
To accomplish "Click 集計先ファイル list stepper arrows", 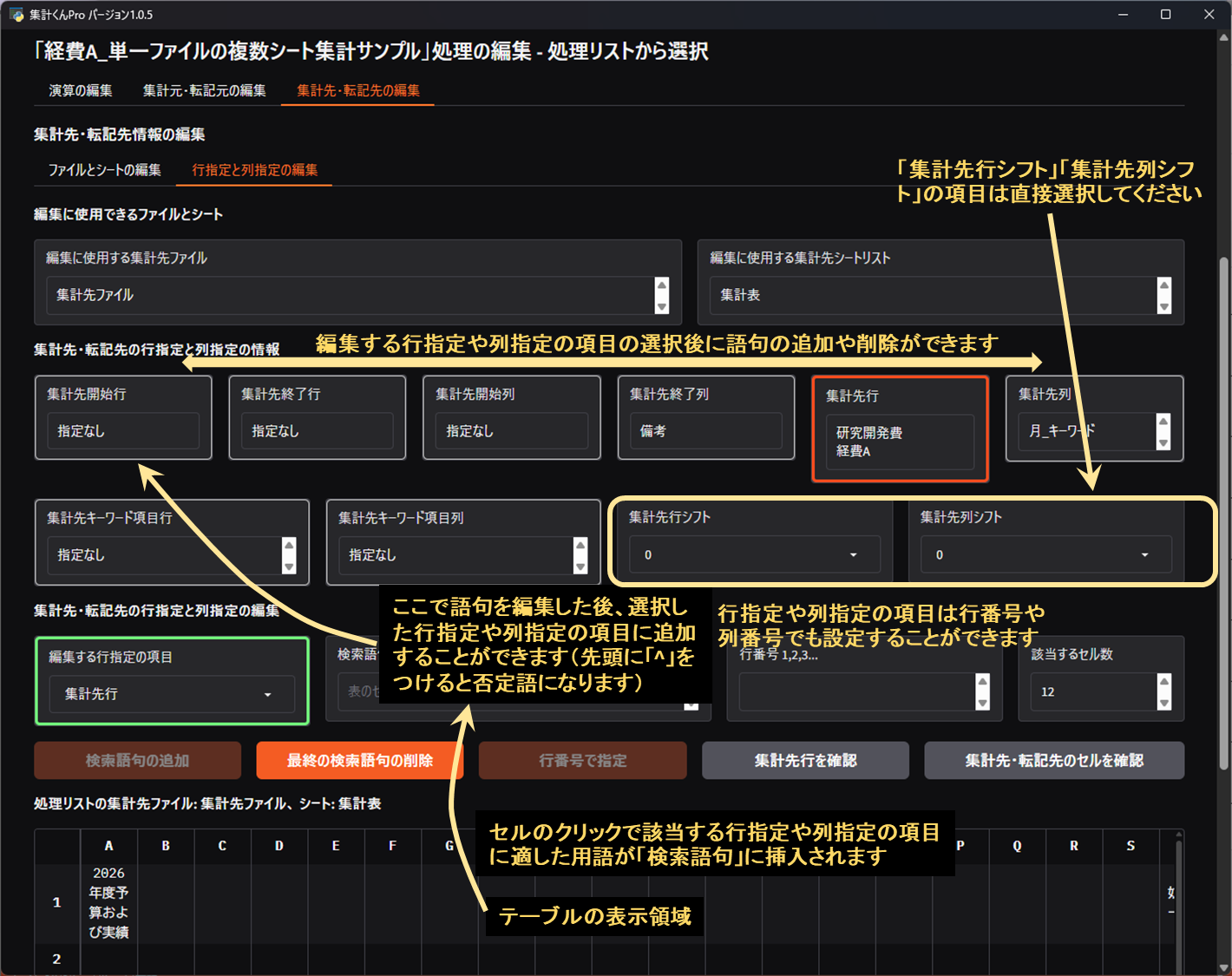I will tap(662, 296).
